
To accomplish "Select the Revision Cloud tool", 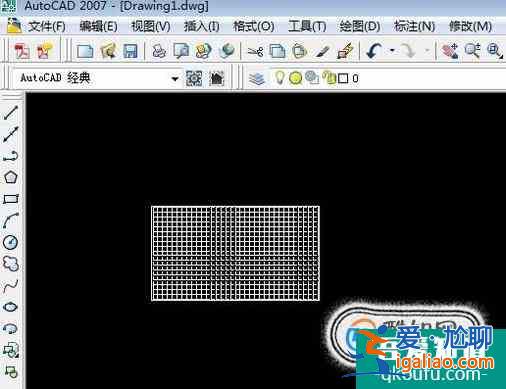I will pos(11,264).
